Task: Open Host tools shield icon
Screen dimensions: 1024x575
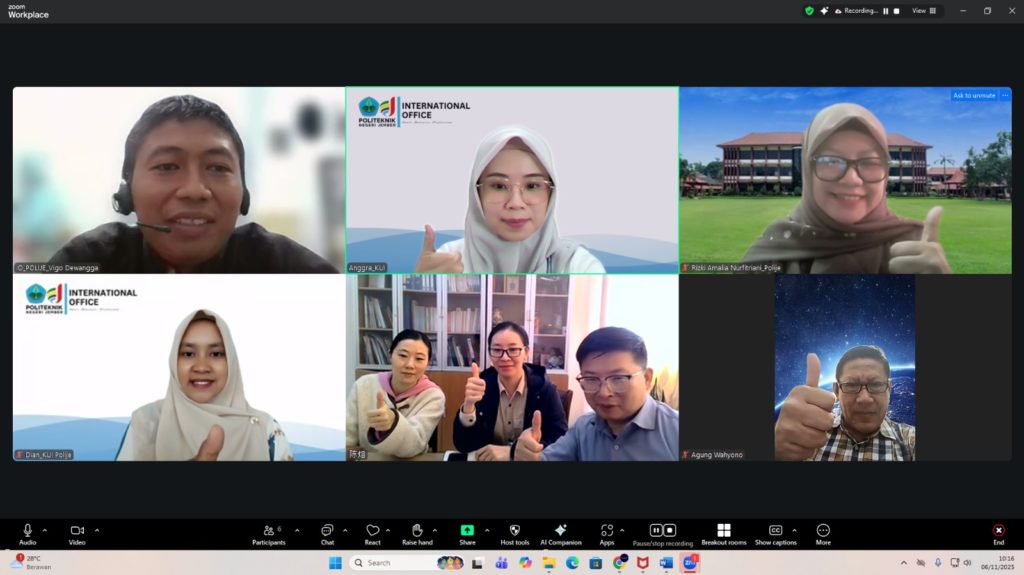Action: click(x=514, y=530)
